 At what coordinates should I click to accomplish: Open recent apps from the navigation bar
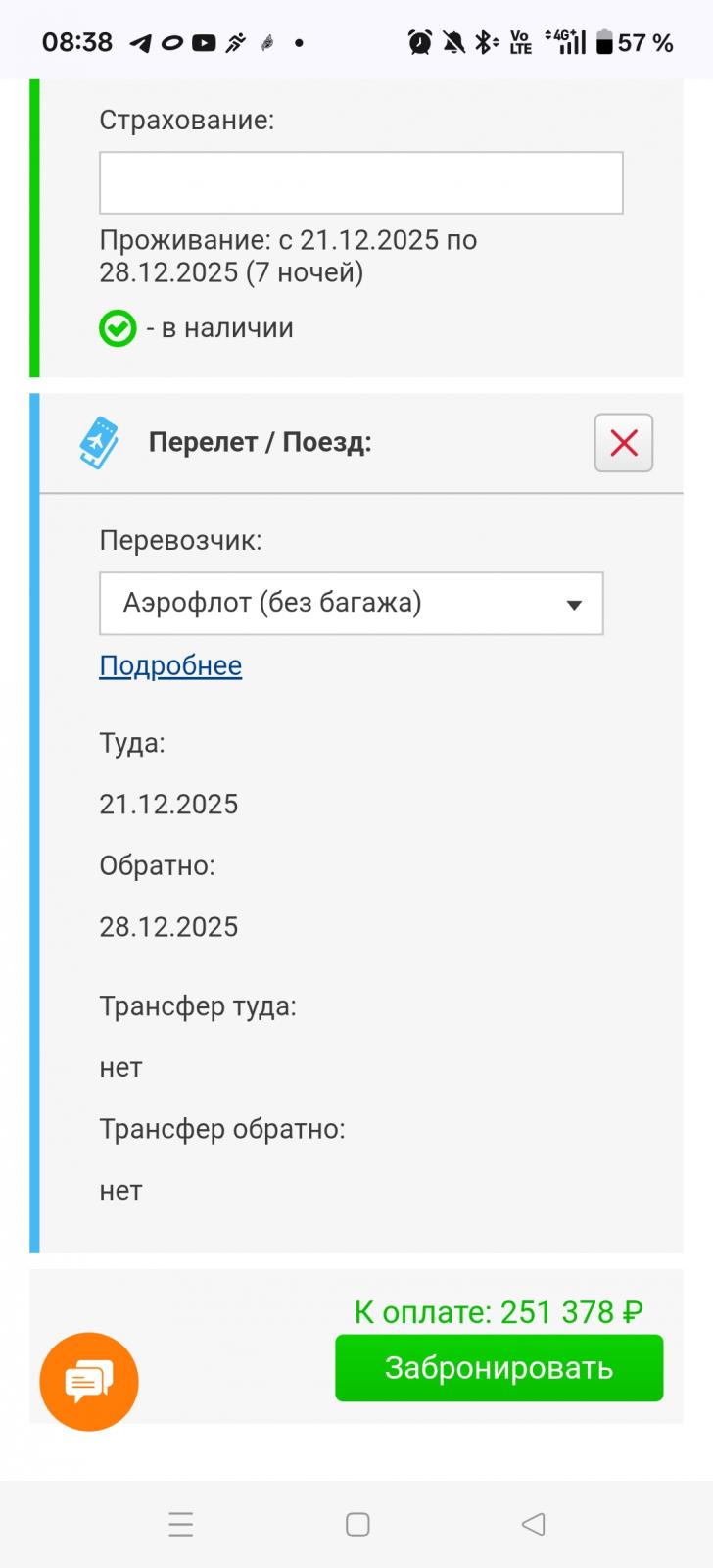tap(181, 1524)
